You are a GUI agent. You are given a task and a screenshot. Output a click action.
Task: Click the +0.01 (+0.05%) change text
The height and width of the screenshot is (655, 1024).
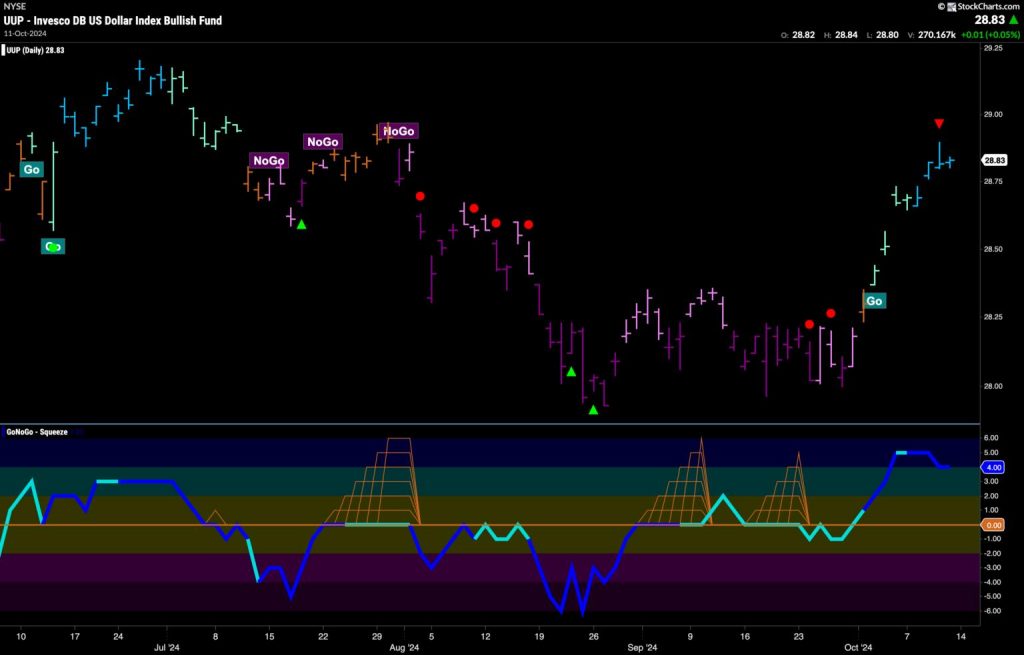point(989,35)
